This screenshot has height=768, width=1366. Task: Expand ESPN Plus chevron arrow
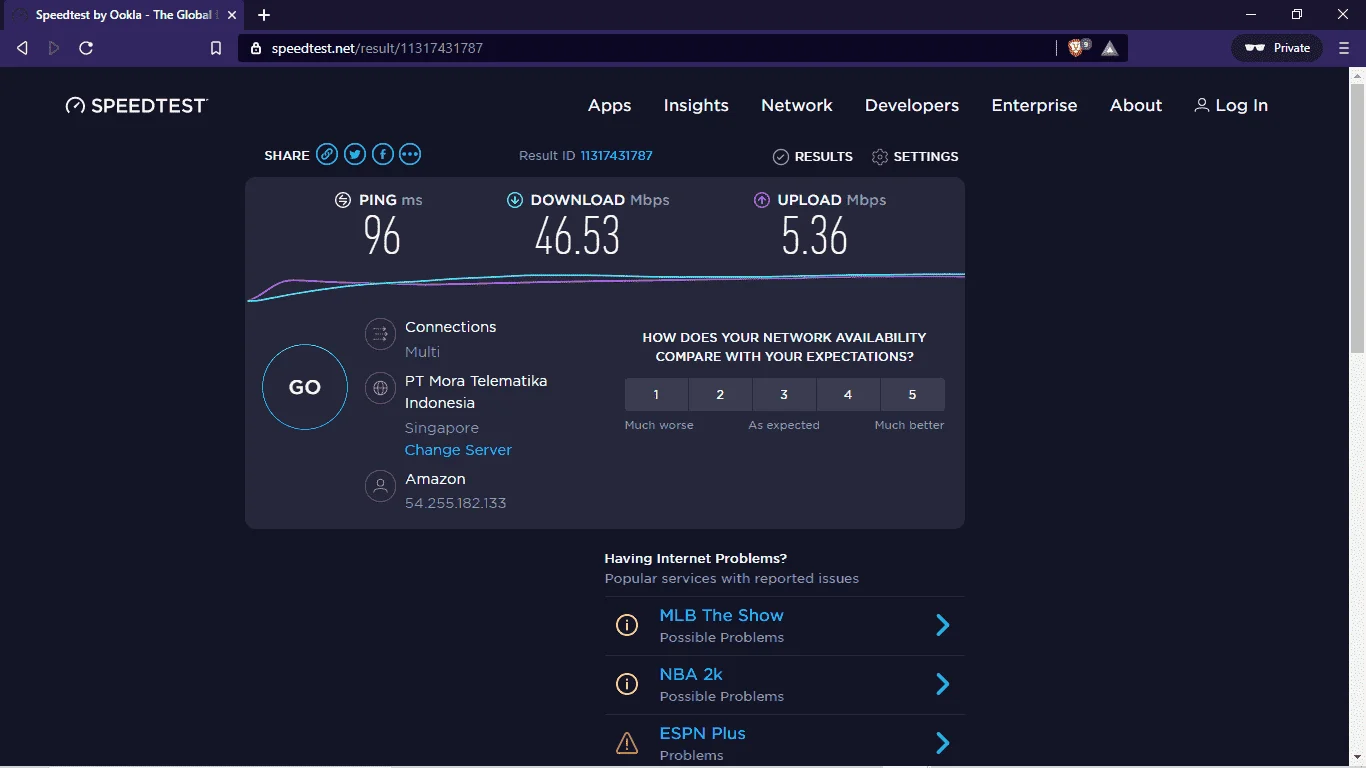click(x=942, y=743)
